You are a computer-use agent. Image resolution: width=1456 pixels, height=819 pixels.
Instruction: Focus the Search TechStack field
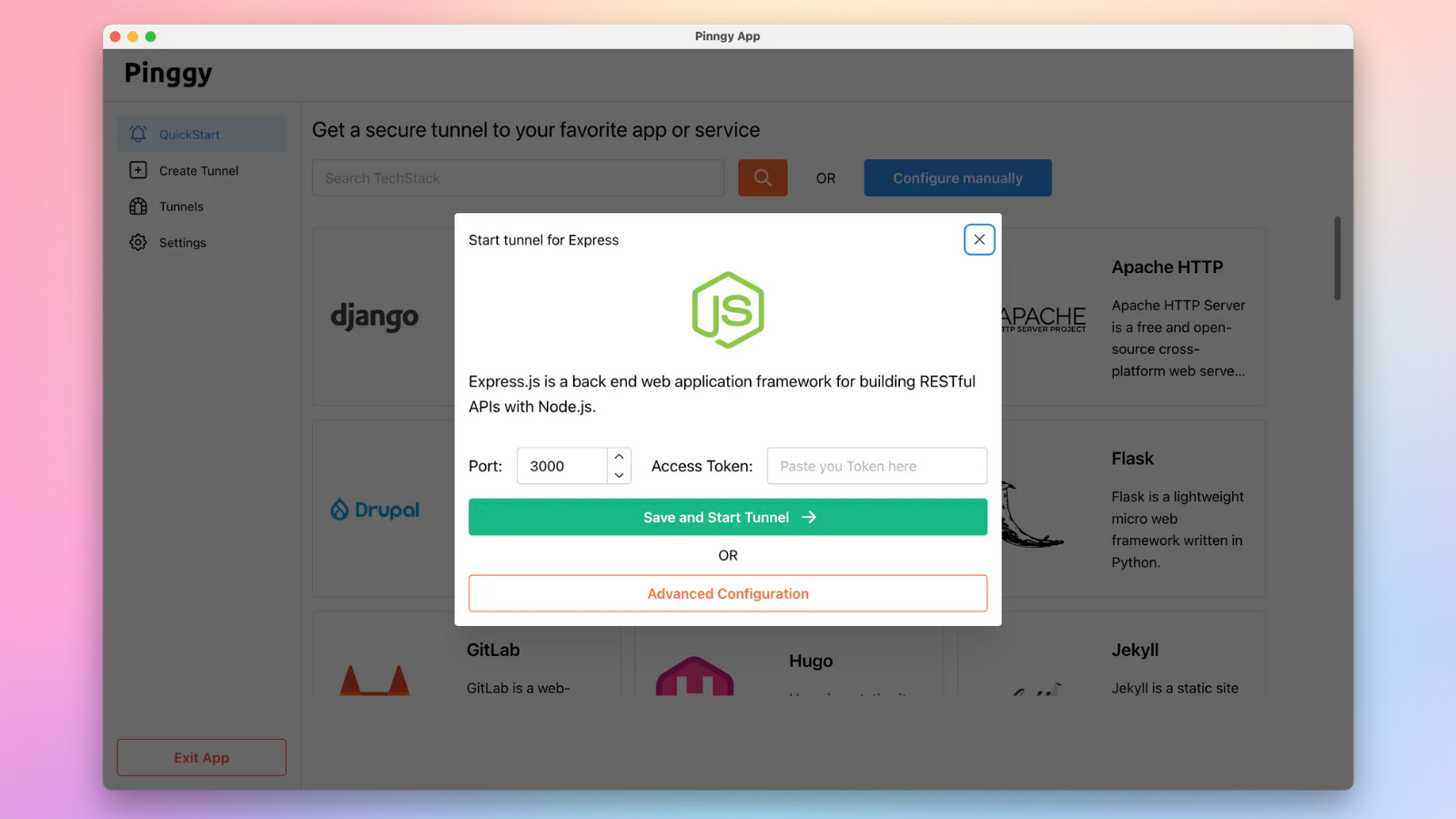click(x=518, y=178)
